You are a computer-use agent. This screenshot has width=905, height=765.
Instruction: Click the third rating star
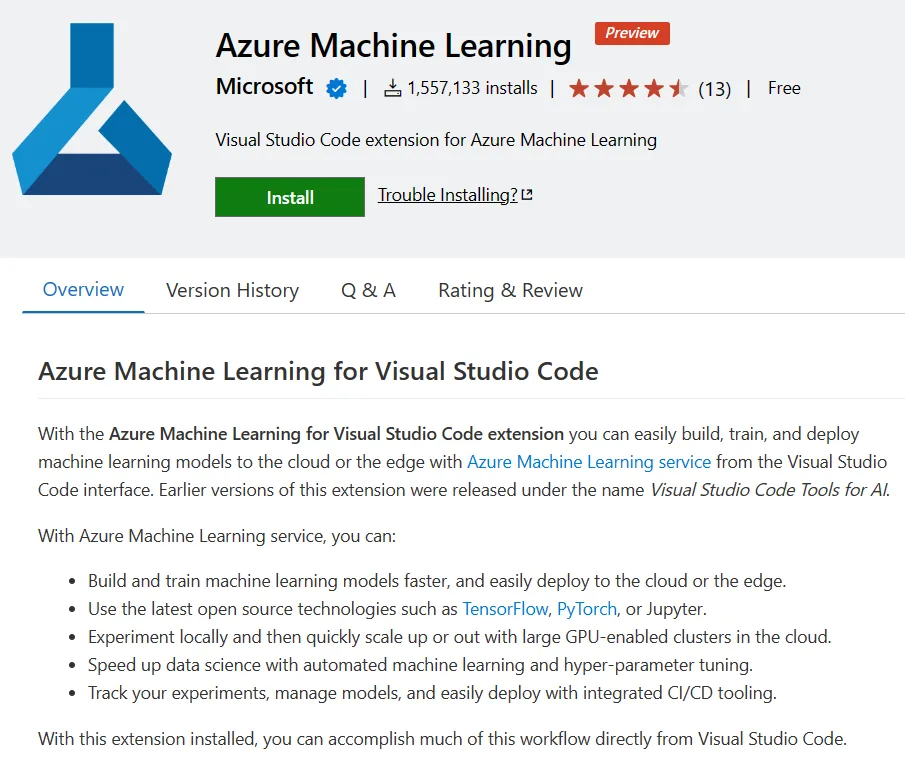(x=629, y=89)
